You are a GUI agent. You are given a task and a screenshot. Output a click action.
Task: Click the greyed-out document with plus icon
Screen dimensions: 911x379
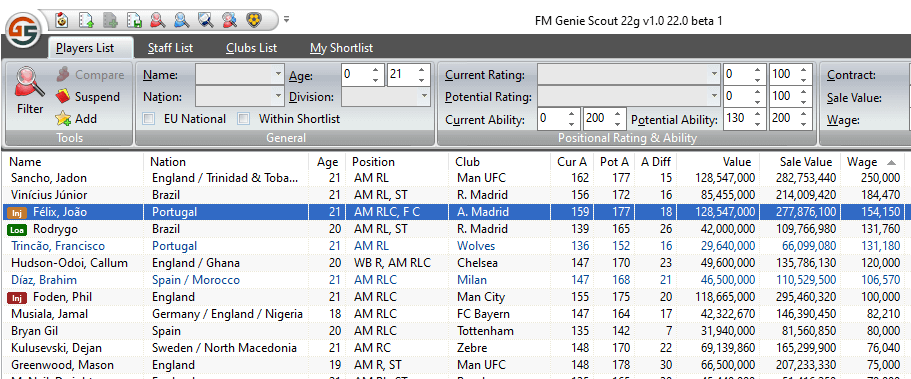(x=110, y=20)
